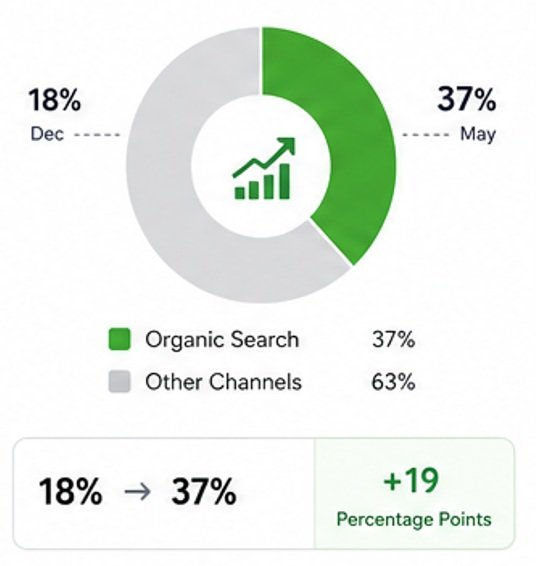Click the +19 change value

tap(411, 480)
